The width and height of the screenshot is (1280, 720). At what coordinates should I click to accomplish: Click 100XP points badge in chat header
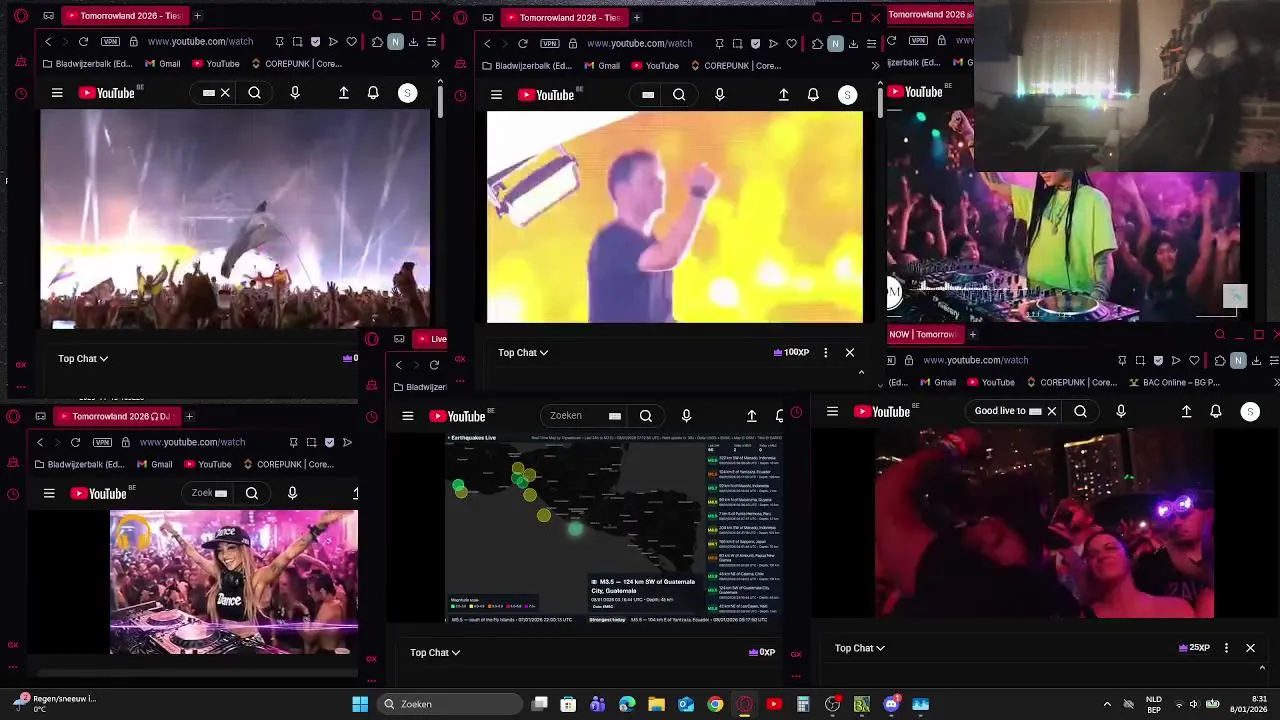click(791, 352)
